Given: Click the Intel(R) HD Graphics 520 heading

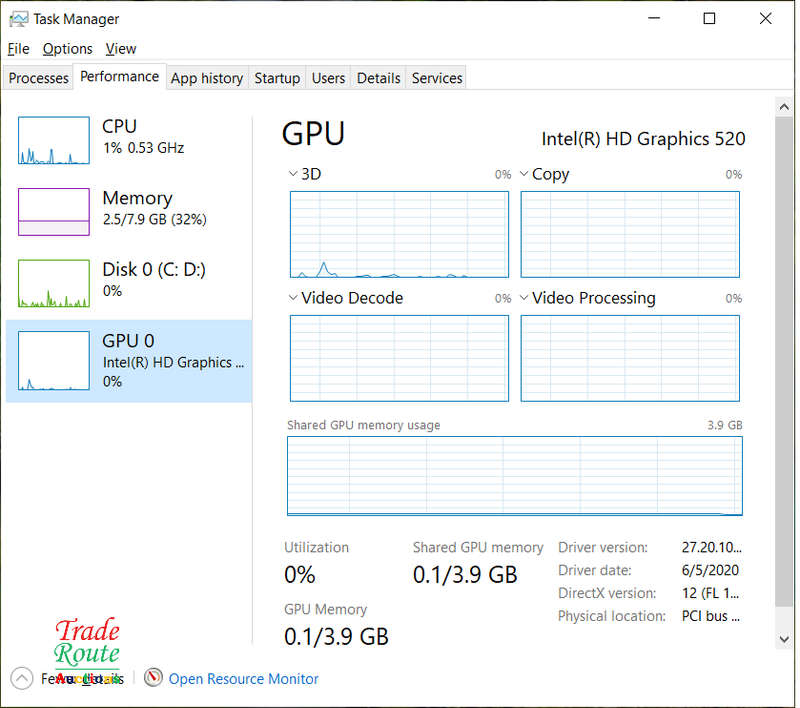Looking at the screenshot, I should click(643, 139).
